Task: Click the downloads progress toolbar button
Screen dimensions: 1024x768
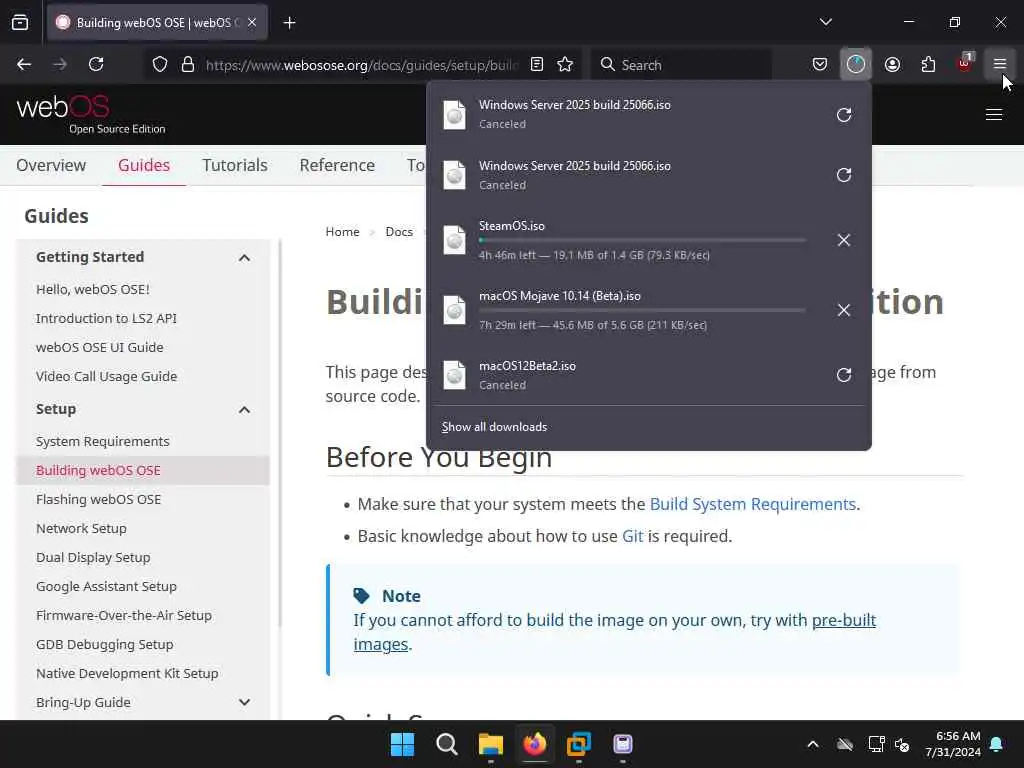Action: (856, 64)
